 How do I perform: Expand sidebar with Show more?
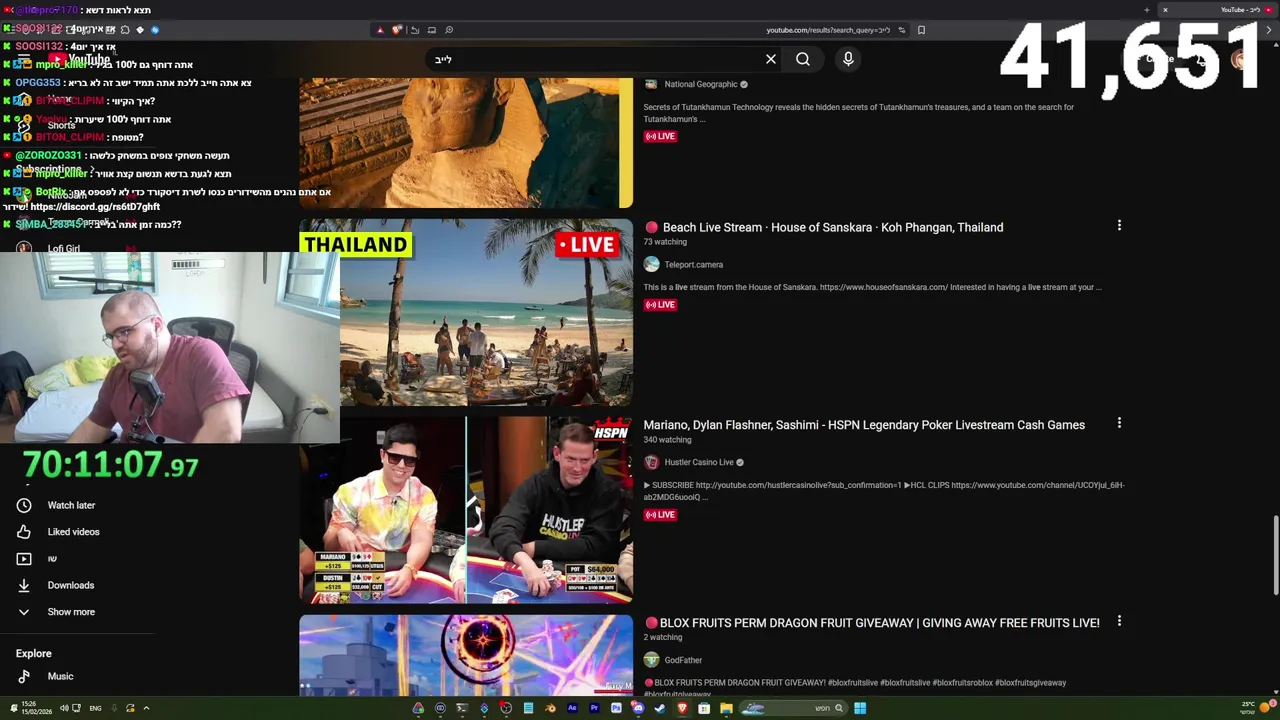tap(71, 612)
